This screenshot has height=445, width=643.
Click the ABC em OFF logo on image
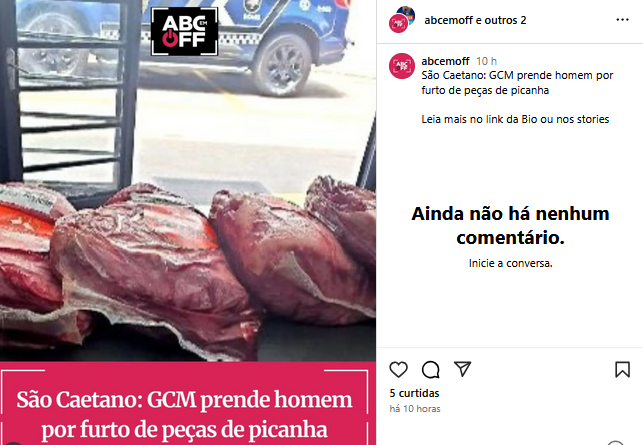[185, 32]
